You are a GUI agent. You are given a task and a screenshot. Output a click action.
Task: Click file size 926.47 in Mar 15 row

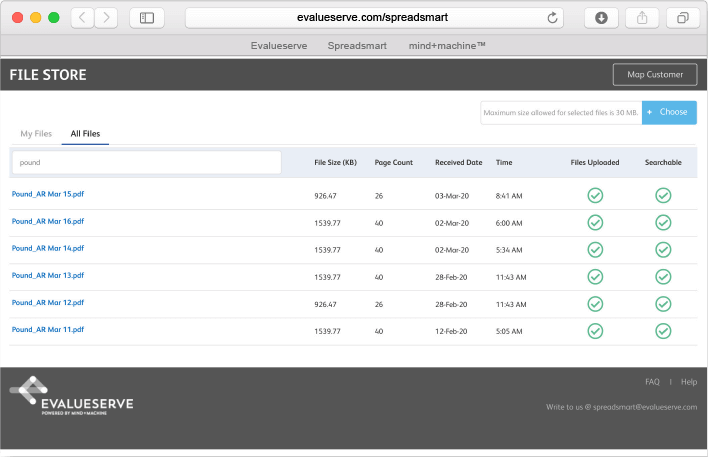tap(326, 196)
